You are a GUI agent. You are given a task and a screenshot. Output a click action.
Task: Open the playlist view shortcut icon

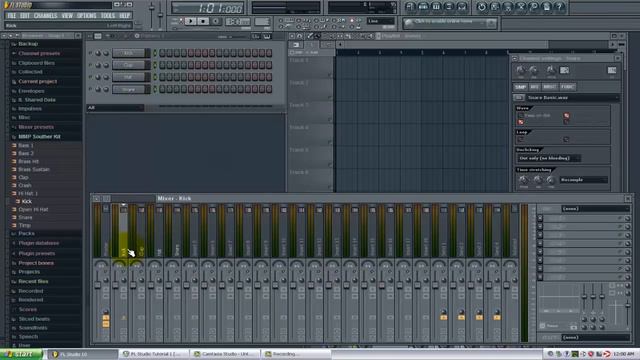[x=410, y=7]
